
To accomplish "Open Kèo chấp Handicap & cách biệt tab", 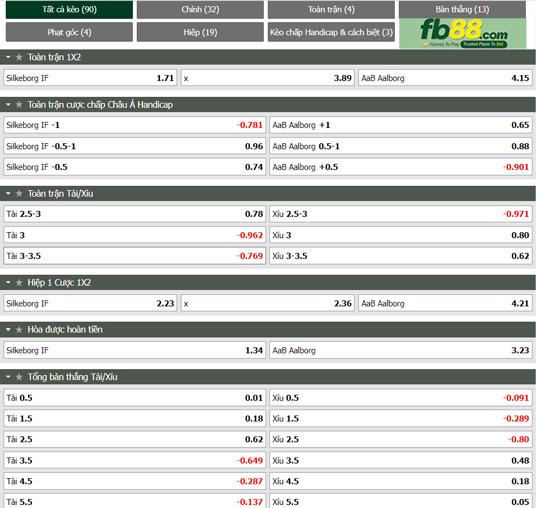I will 331,32.
